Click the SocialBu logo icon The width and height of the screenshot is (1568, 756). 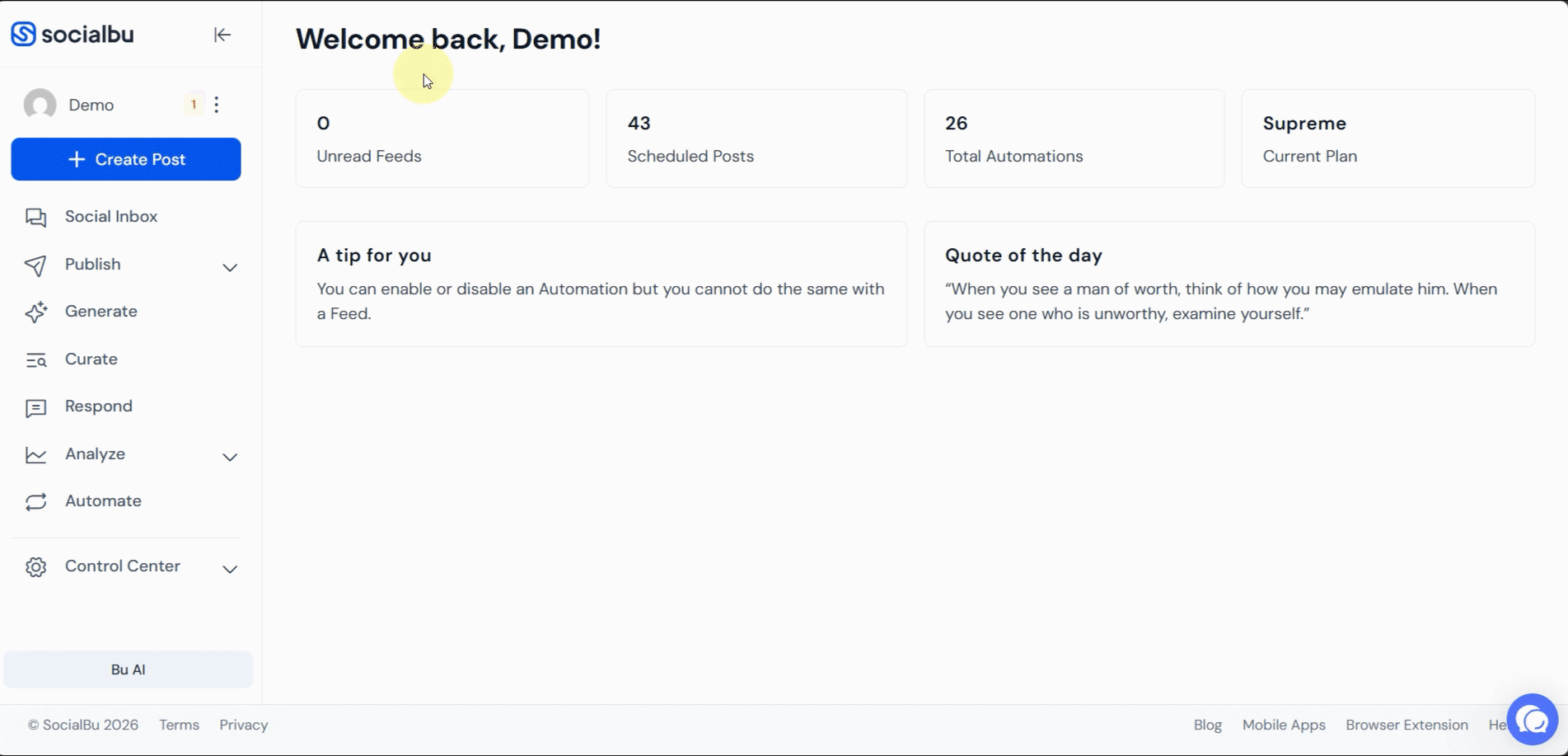pyautogui.click(x=22, y=34)
